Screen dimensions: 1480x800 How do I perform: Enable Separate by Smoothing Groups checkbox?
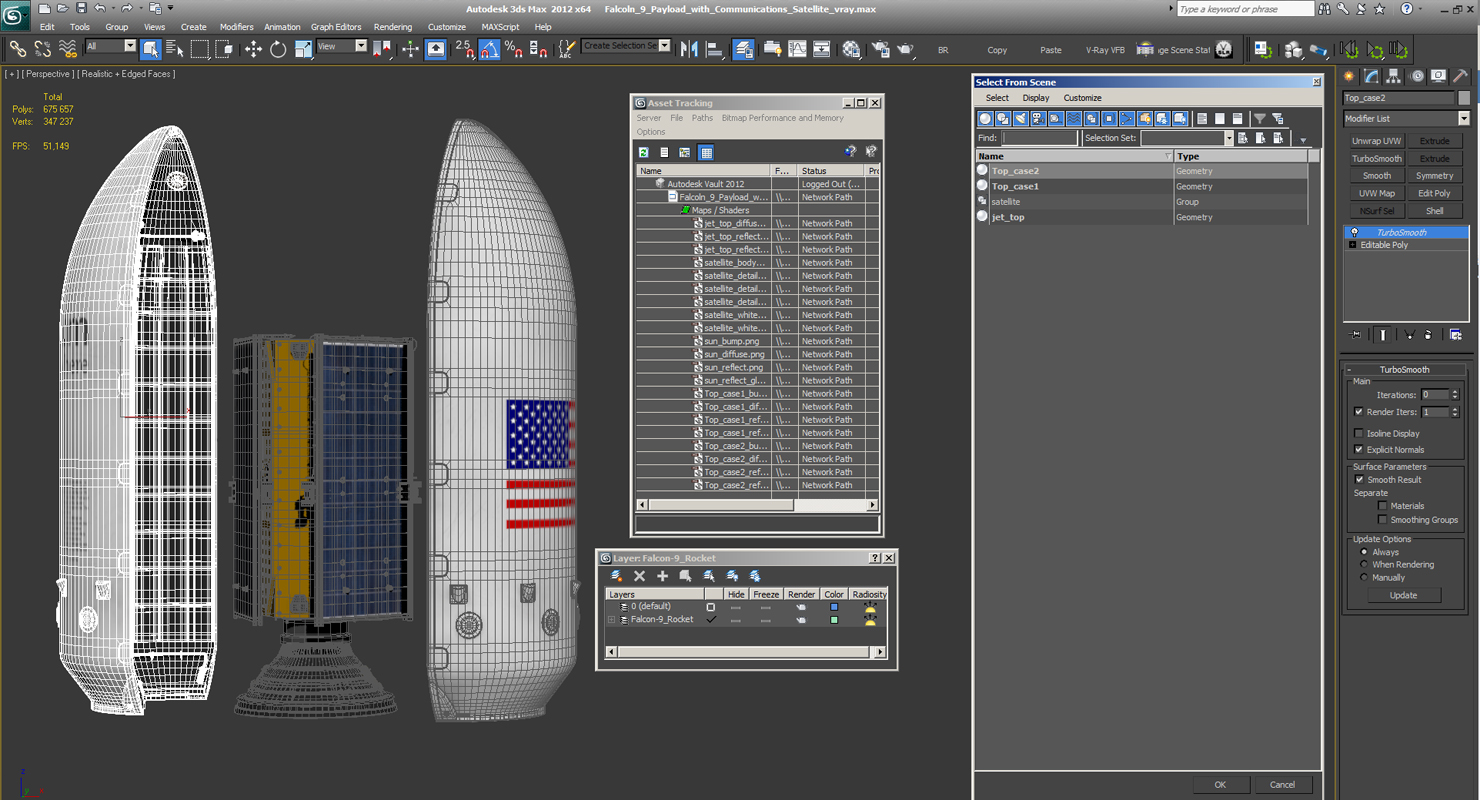pos(1383,520)
